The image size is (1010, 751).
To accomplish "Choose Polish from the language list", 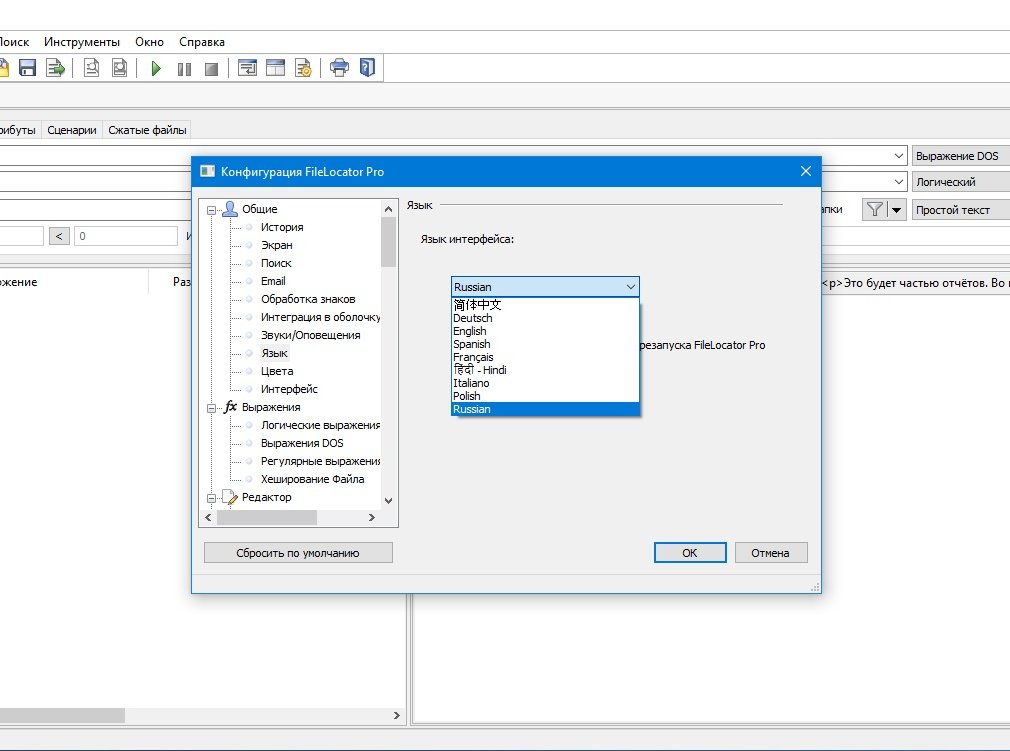I will click(546, 396).
